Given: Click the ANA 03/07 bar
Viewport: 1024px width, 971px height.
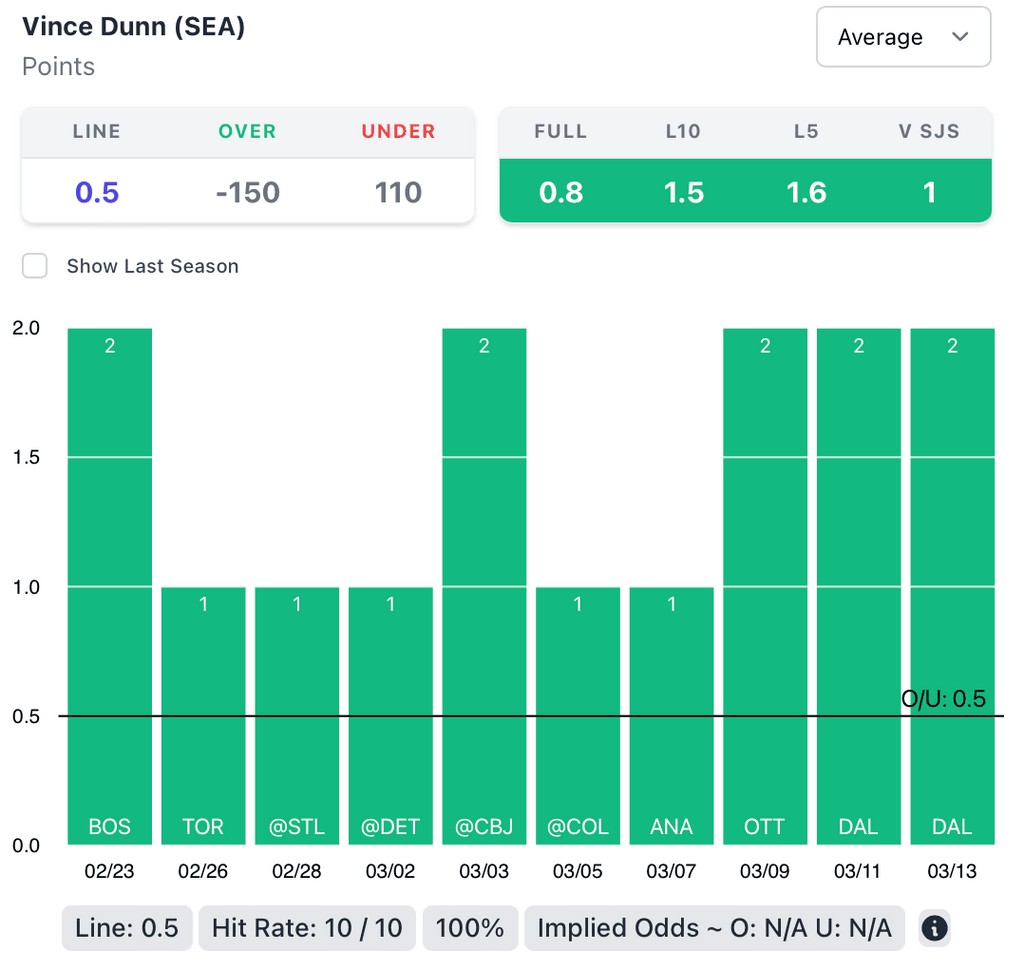Looking at the screenshot, I should click(671, 716).
